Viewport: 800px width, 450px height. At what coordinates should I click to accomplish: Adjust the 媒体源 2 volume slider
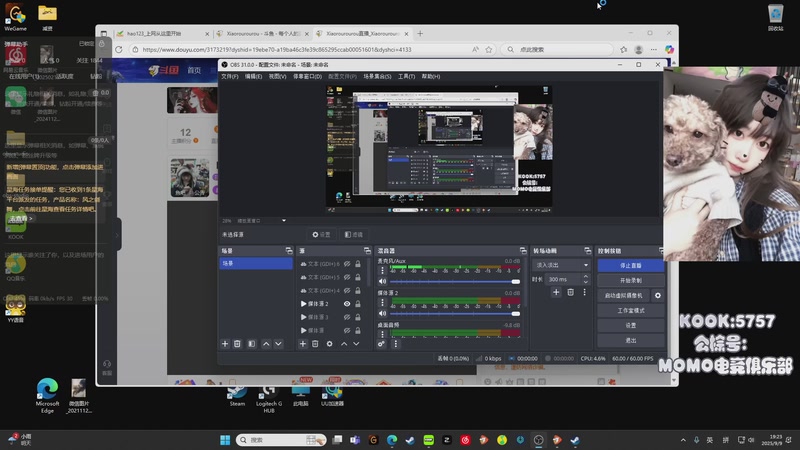[455, 313]
